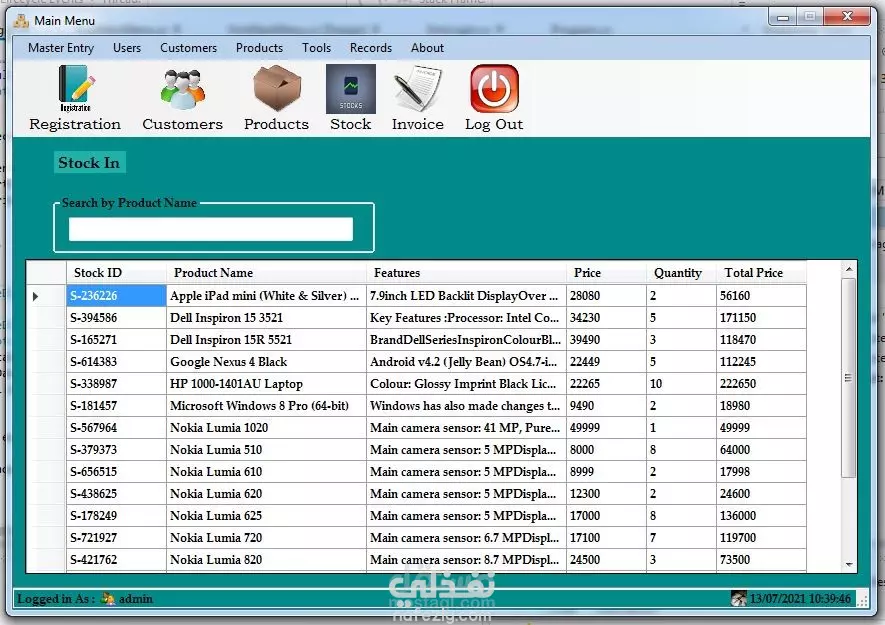The image size is (885, 625).
Task: Open the Products box icon
Action: tap(277, 88)
